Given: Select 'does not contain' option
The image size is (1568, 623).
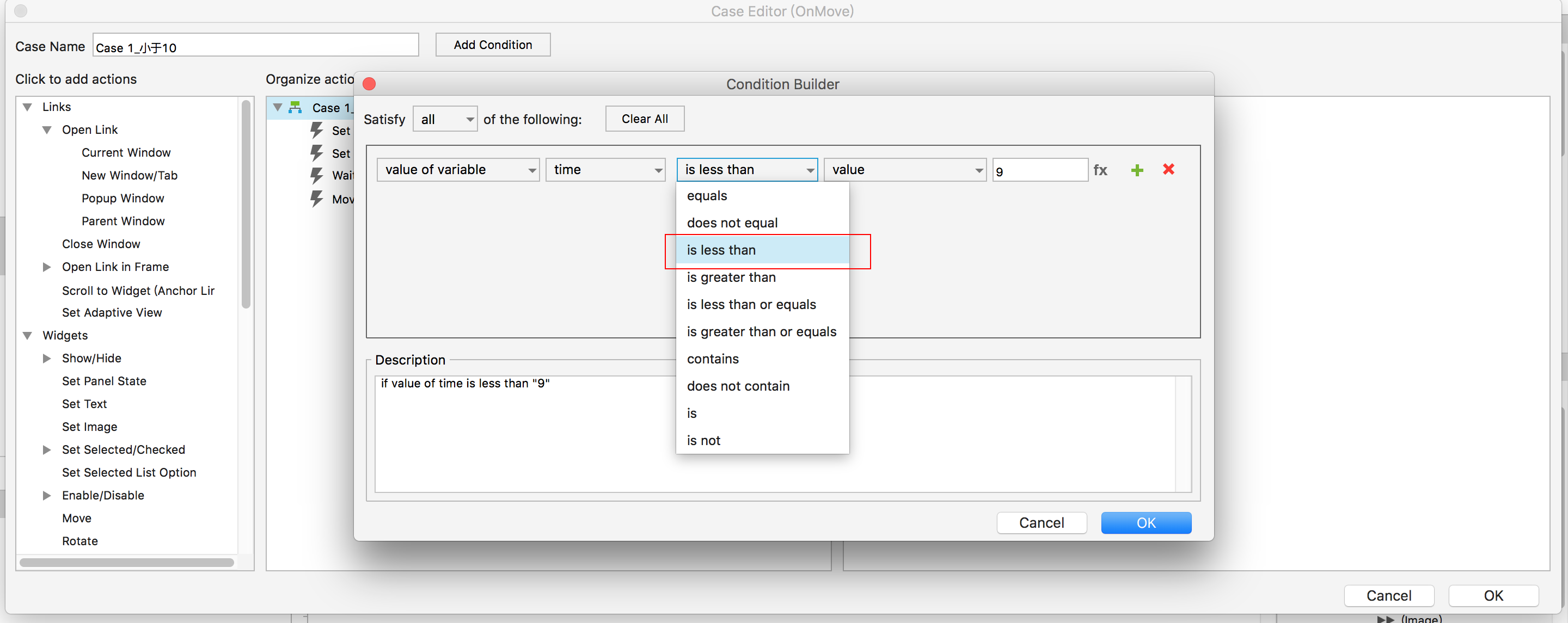Looking at the screenshot, I should [x=738, y=386].
